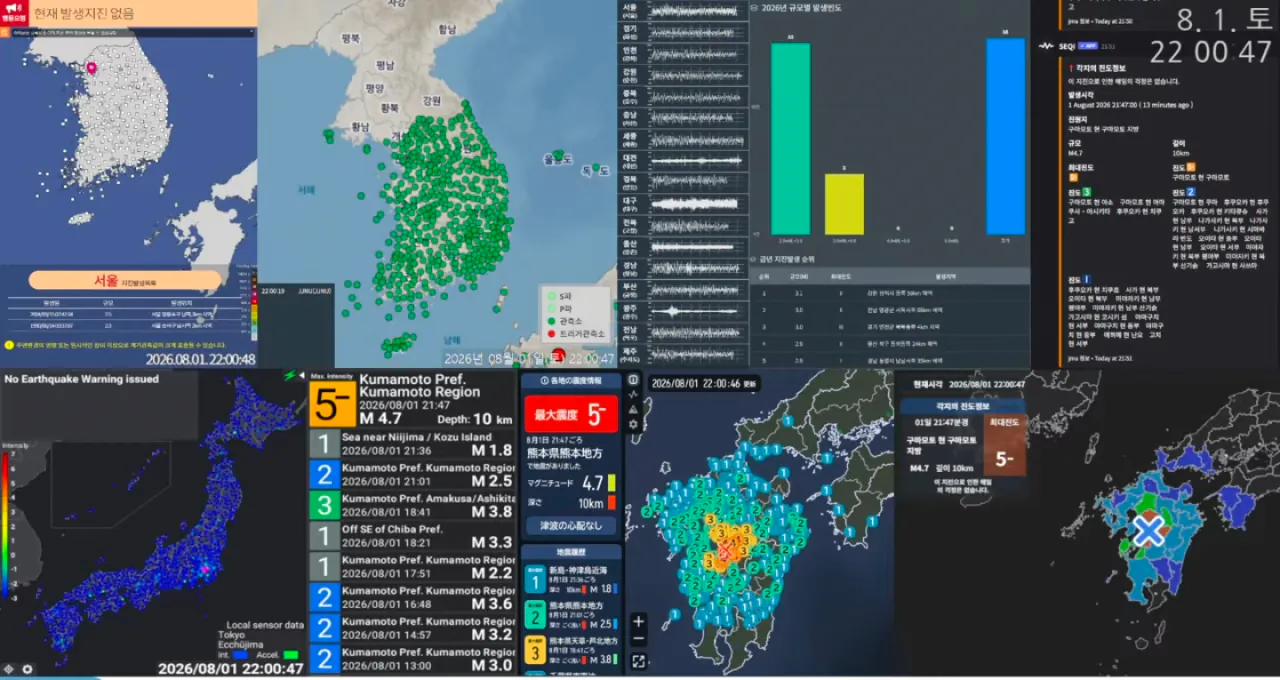Click the tall green bar in the frequency chart
Image resolution: width=1280 pixels, height=680 pixels.
coord(791,138)
